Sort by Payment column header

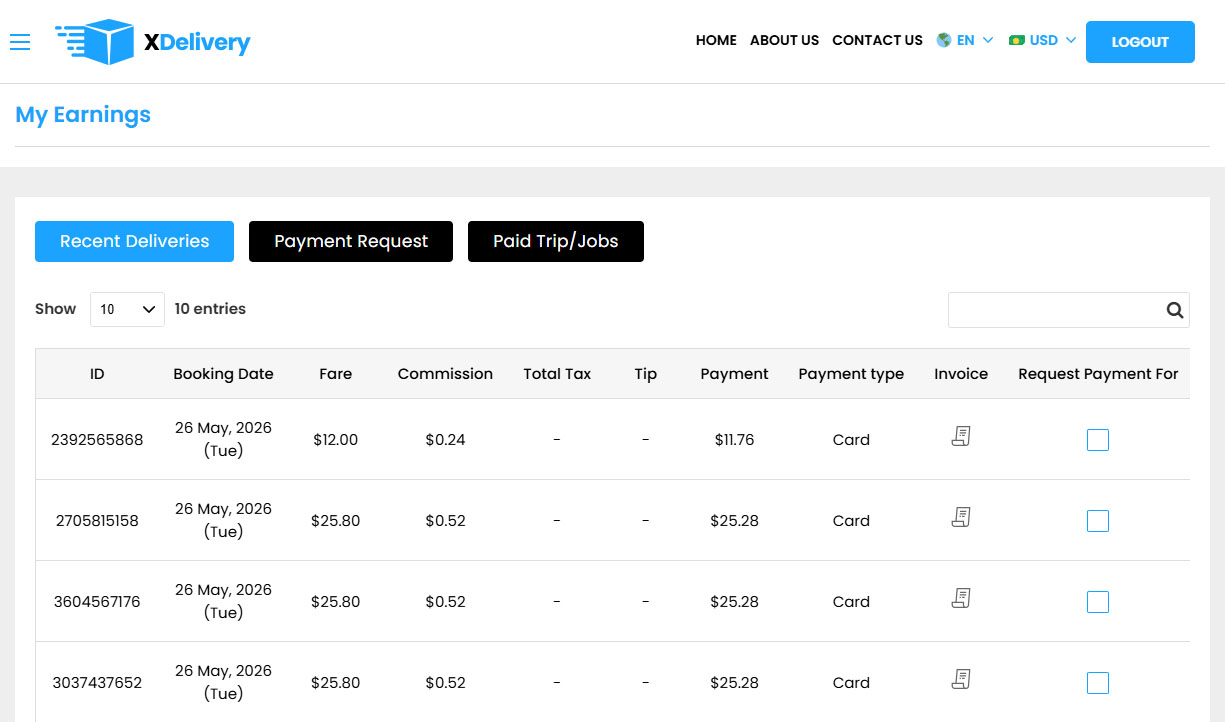point(734,374)
